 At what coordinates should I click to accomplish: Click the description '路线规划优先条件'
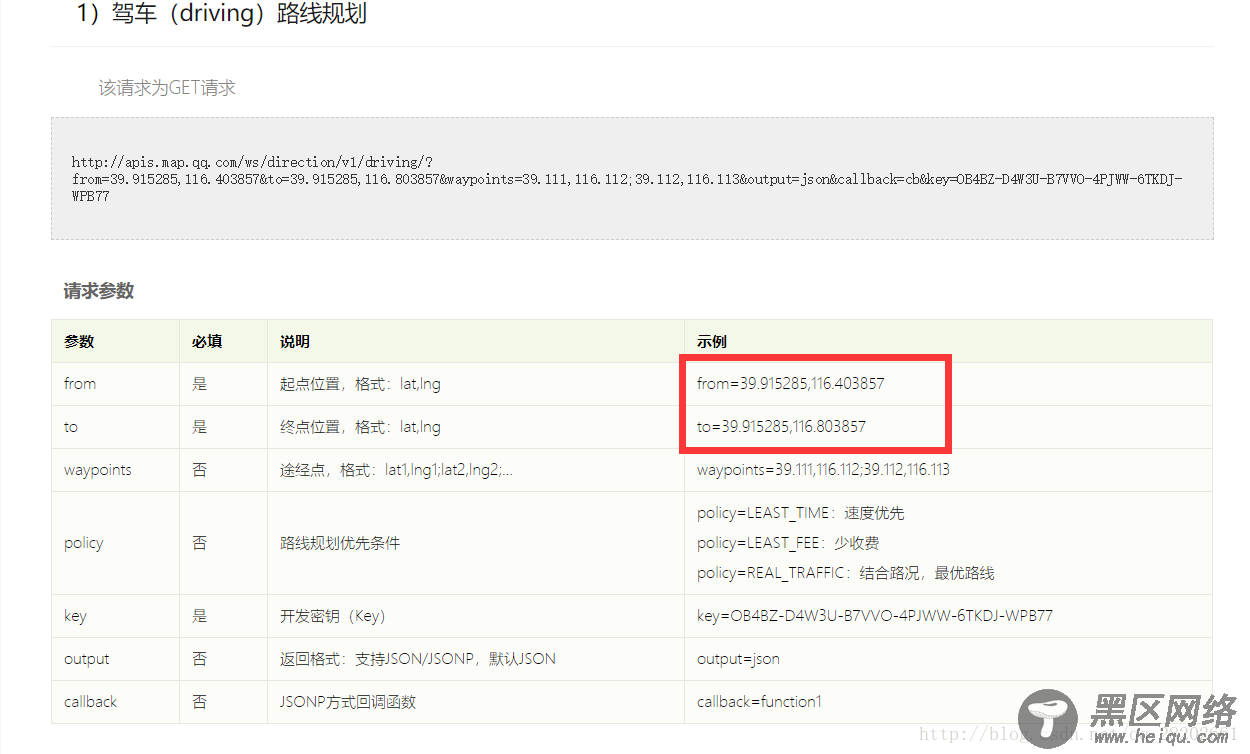tap(340, 543)
